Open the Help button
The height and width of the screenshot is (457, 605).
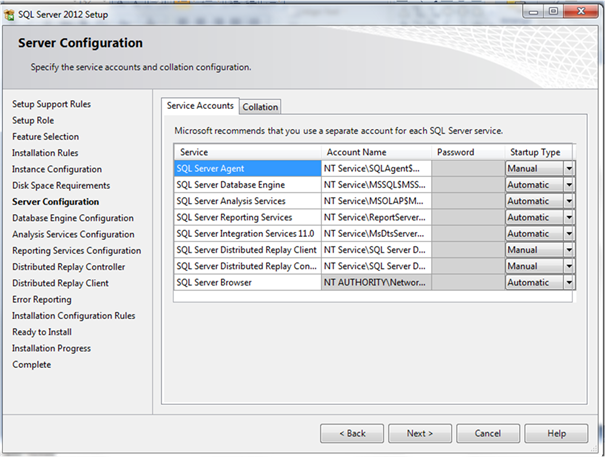[x=556, y=433]
